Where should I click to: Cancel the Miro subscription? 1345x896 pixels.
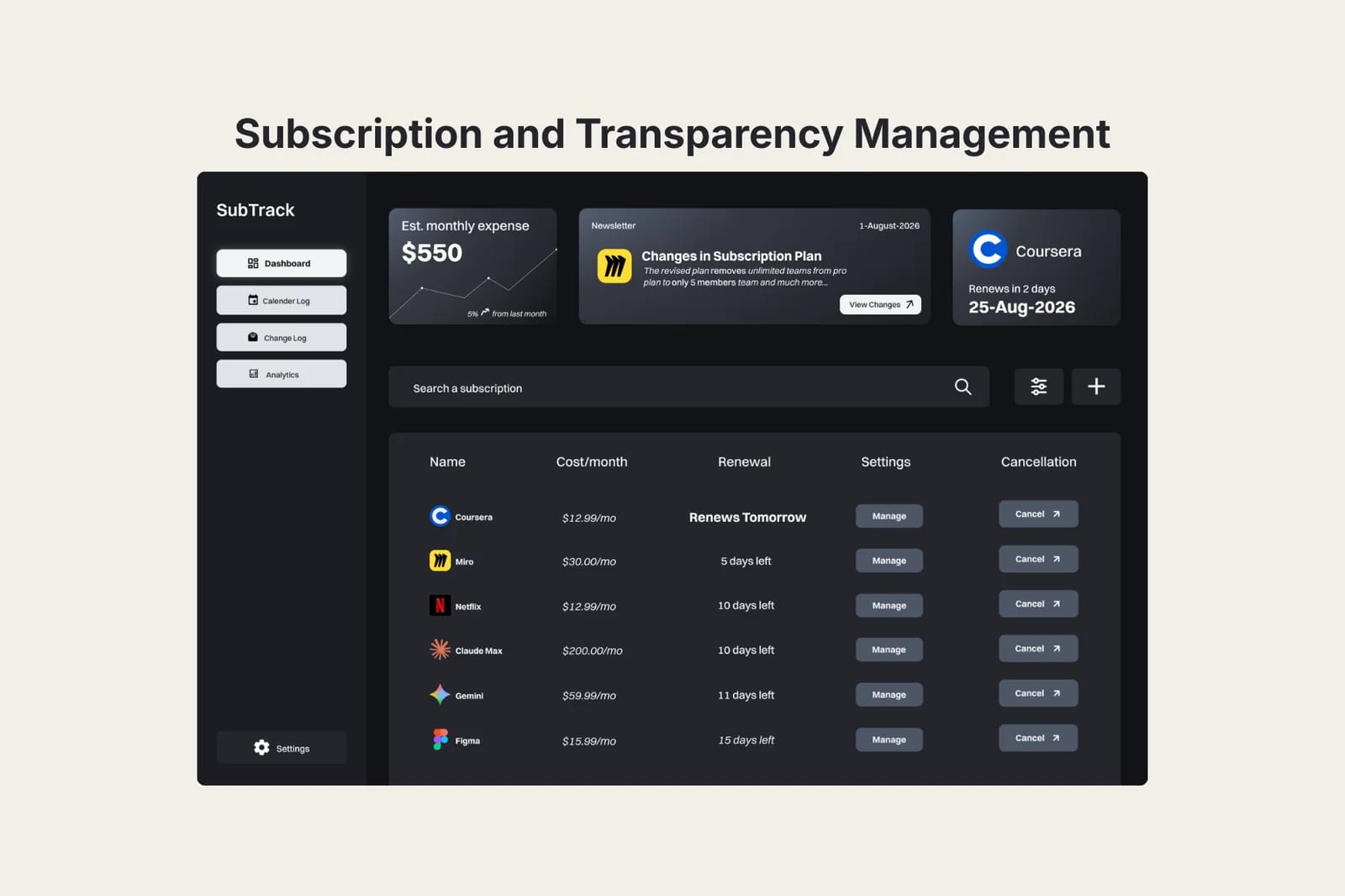1038,559
